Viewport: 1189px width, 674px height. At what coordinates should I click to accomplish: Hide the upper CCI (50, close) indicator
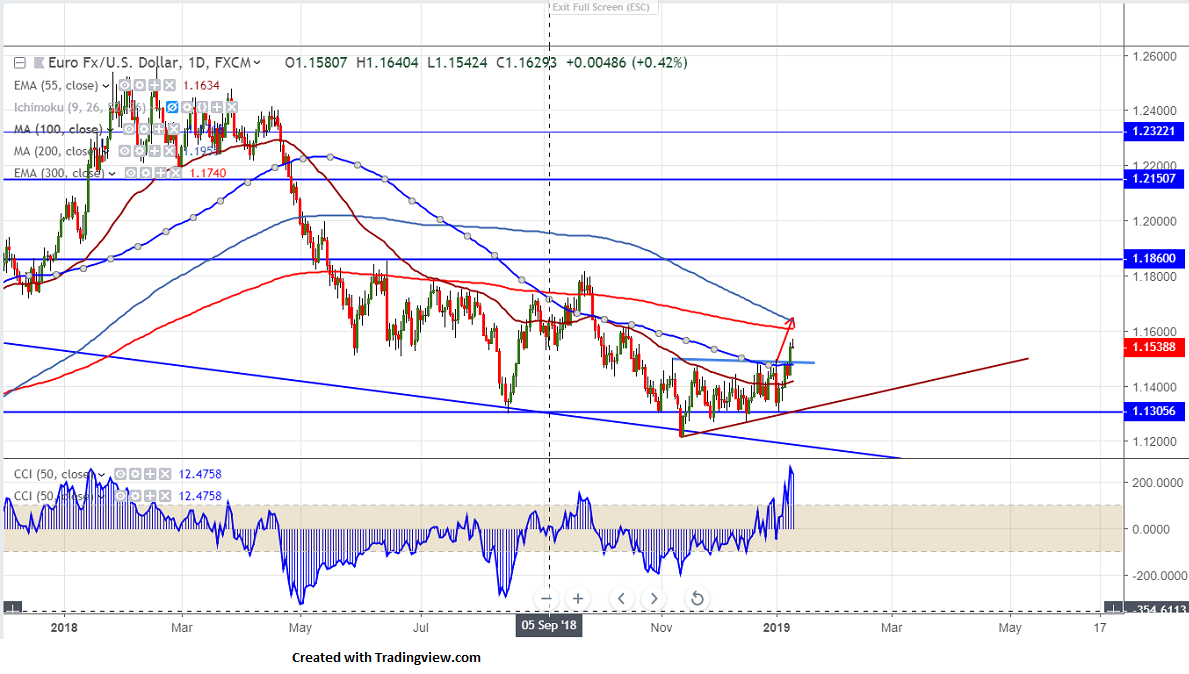[x=120, y=474]
